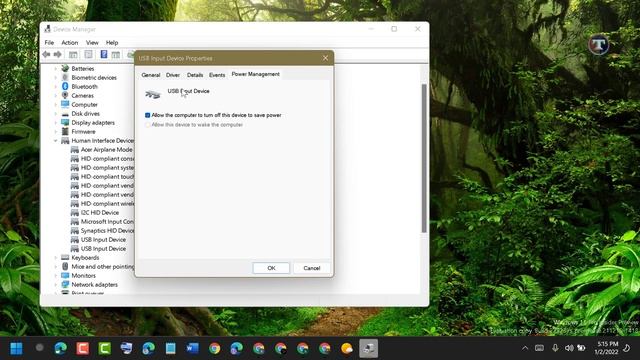The image size is (640, 360).
Task: Expand the Keyboards category
Action: click(56, 258)
